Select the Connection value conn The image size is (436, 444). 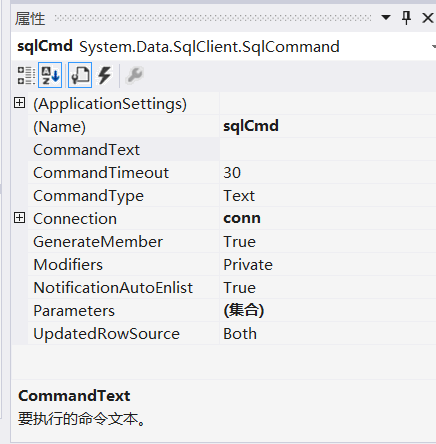328,218
